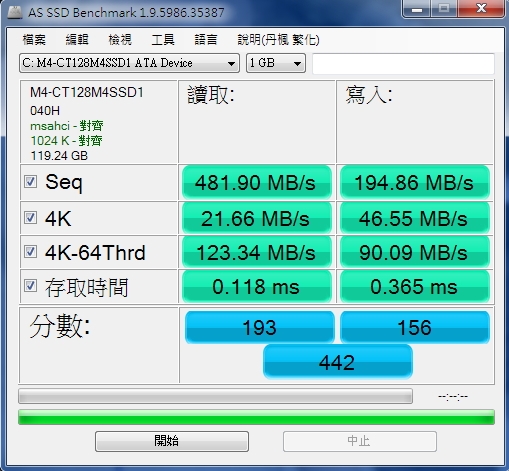Open the 編輯 menu

pos(77,40)
